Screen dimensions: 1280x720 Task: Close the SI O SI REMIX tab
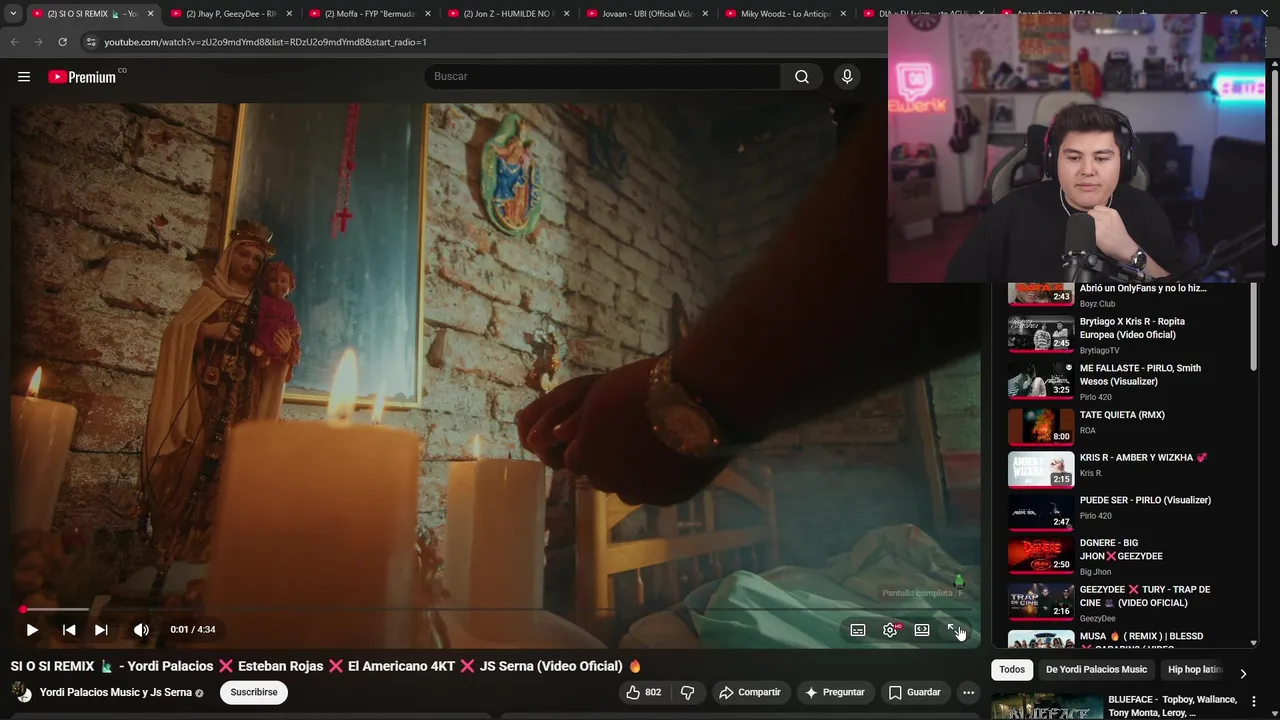point(151,14)
